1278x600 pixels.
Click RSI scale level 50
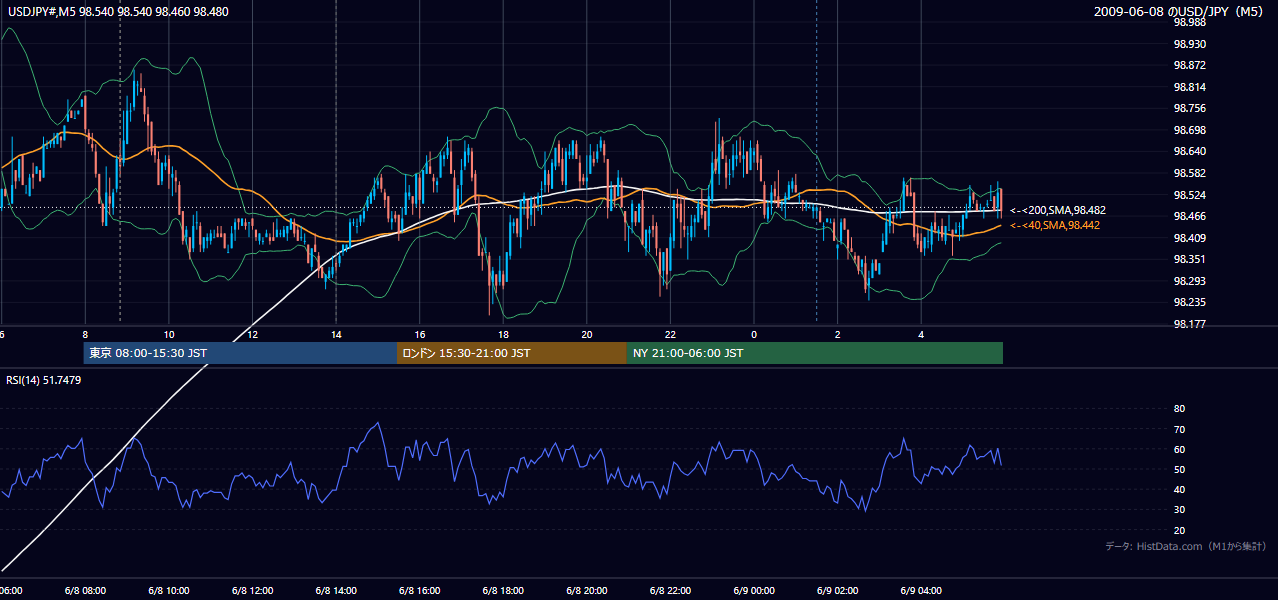(x=1179, y=469)
